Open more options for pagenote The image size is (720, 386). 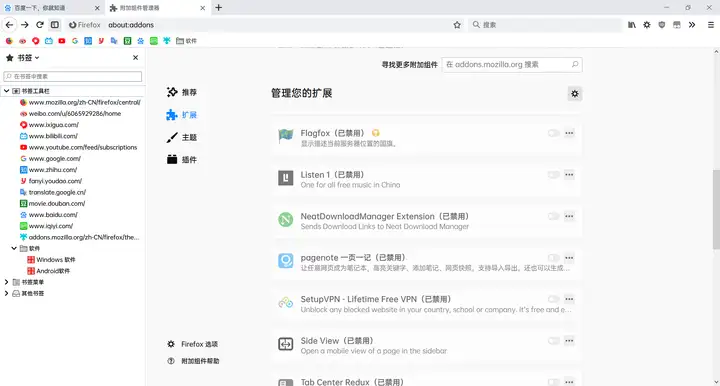pos(569,257)
